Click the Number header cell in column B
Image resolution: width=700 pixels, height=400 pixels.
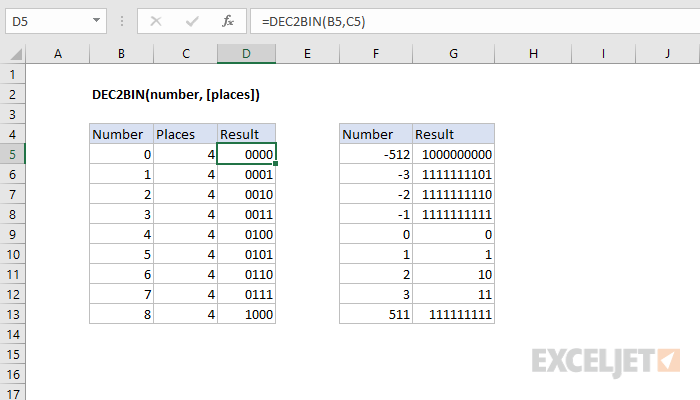(121, 134)
